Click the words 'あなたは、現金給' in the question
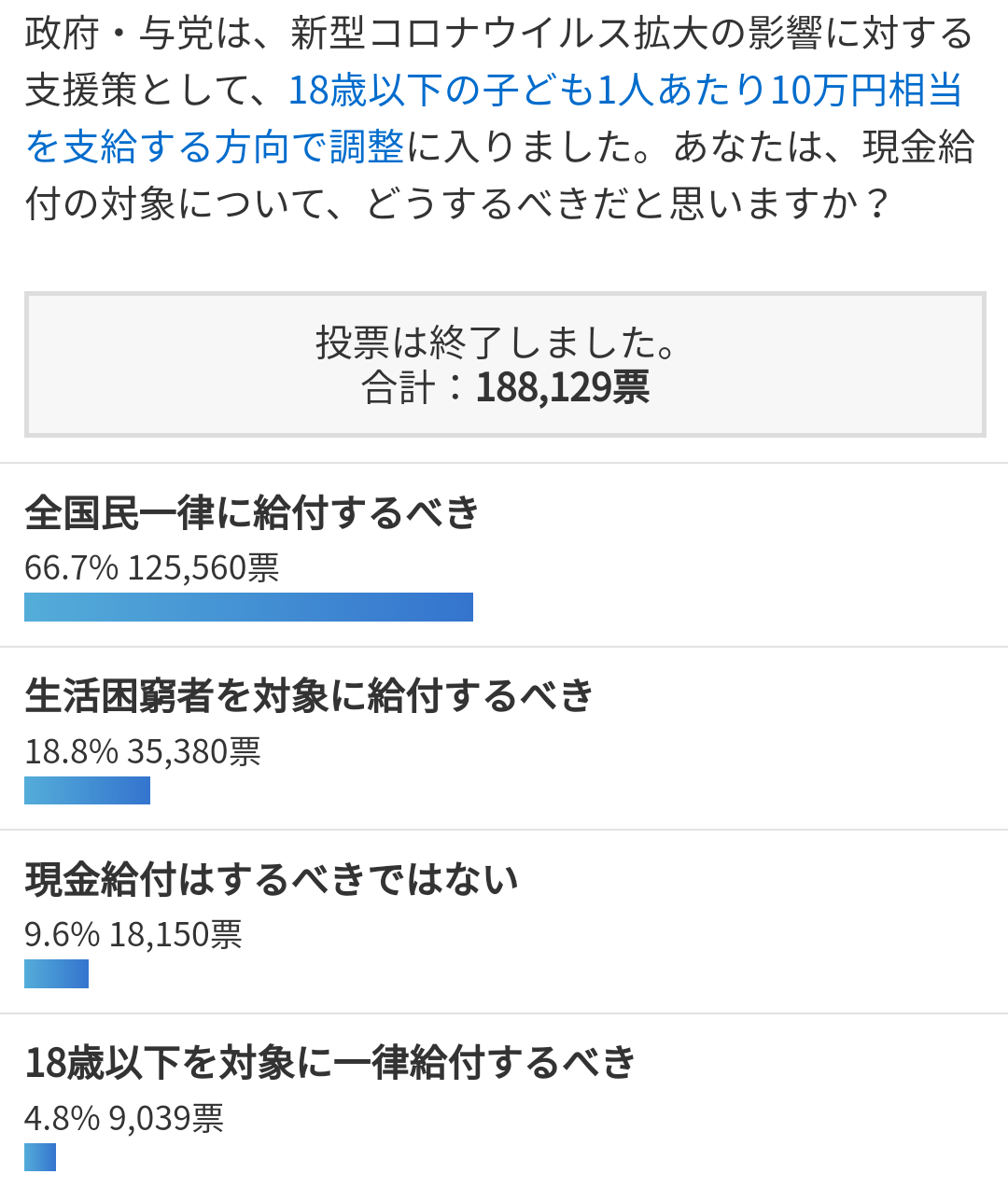Image resolution: width=1008 pixels, height=1188 pixels. pyautogui.click(x=823, y=147)
